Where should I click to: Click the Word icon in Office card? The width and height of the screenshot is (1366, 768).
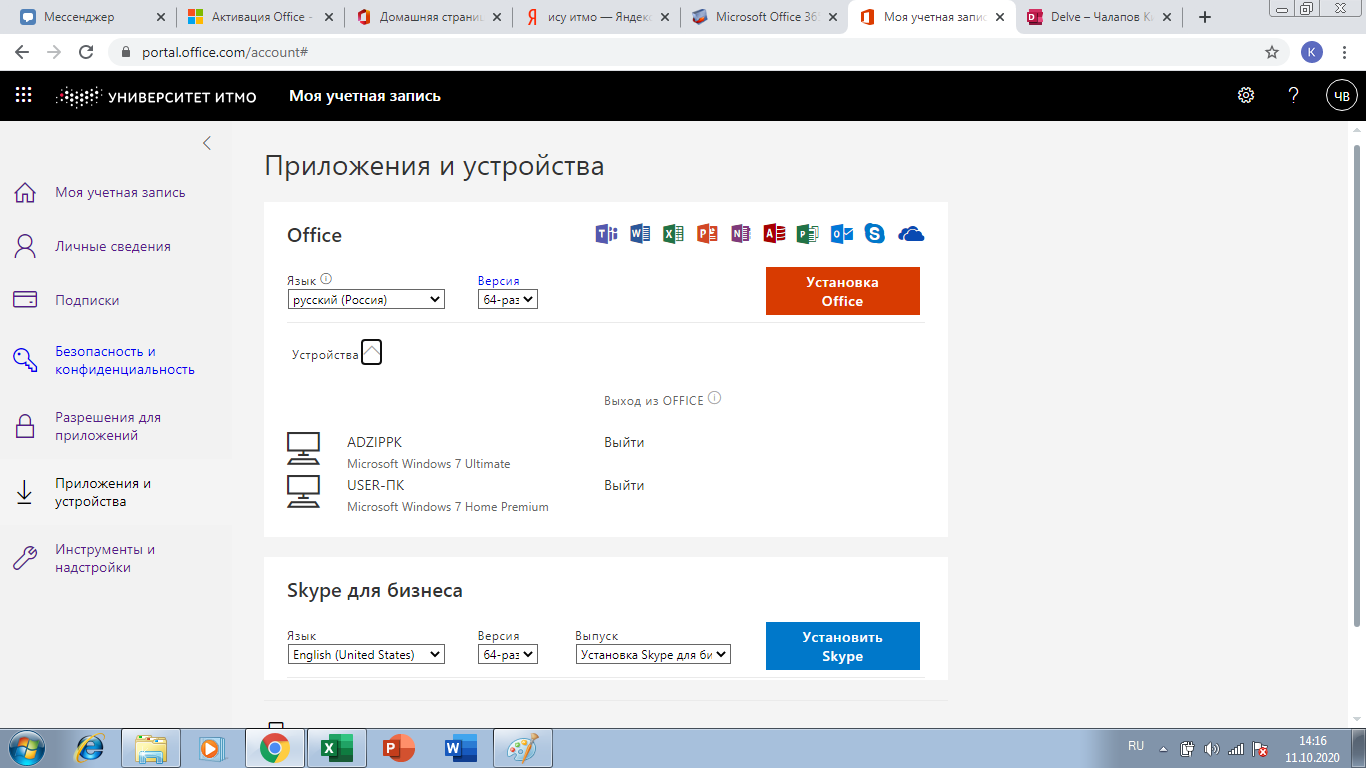coord(640,234)
